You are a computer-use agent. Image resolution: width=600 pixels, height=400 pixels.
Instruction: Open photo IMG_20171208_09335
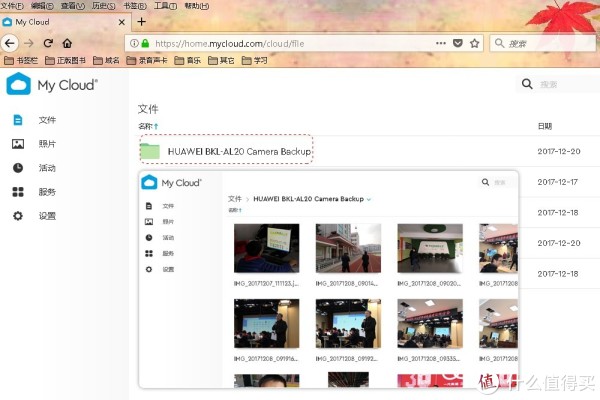tap(430, 323)
